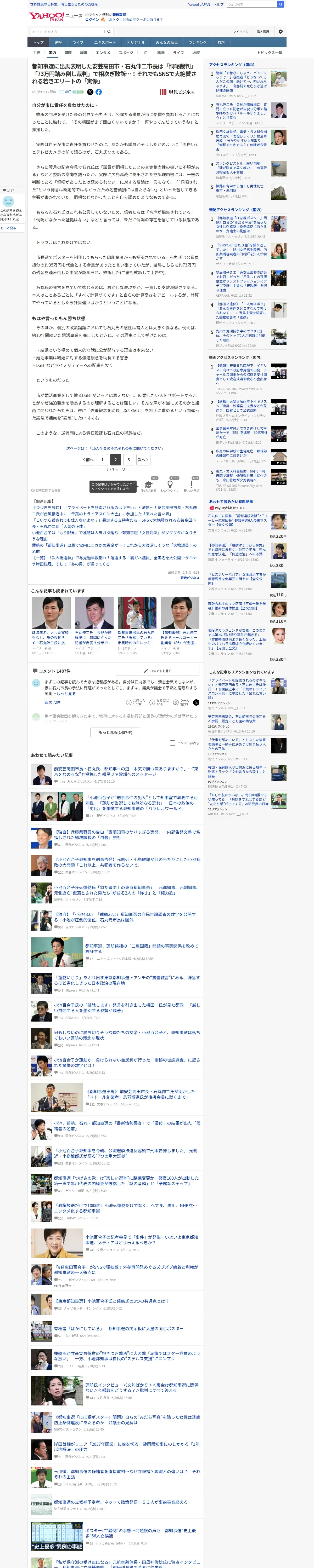Open the 国際 category tab
This screenshot has width=314, height=1568.
[68, 53]
